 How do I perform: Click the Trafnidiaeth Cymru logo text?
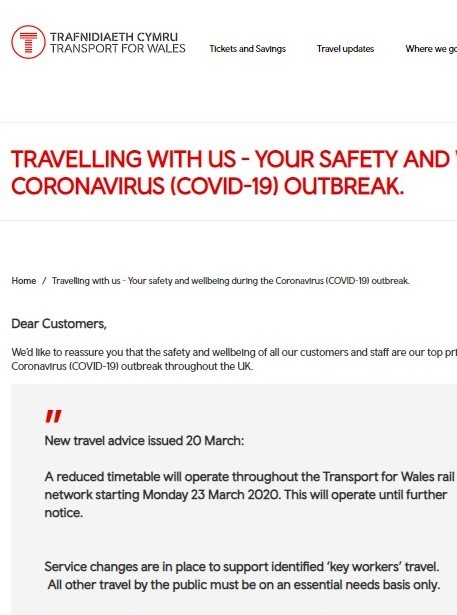pyautogui.click(x=114, y=37)
